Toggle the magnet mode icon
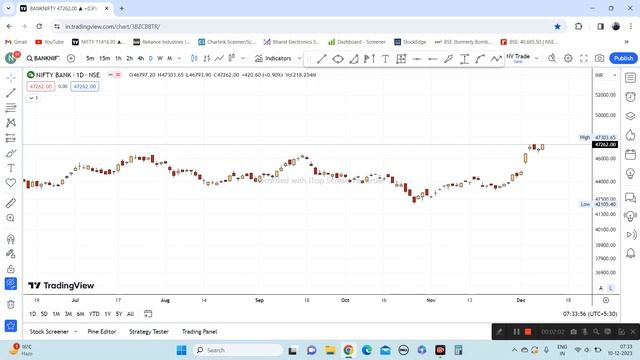The image size is (640, 360). tap(11, 239)
